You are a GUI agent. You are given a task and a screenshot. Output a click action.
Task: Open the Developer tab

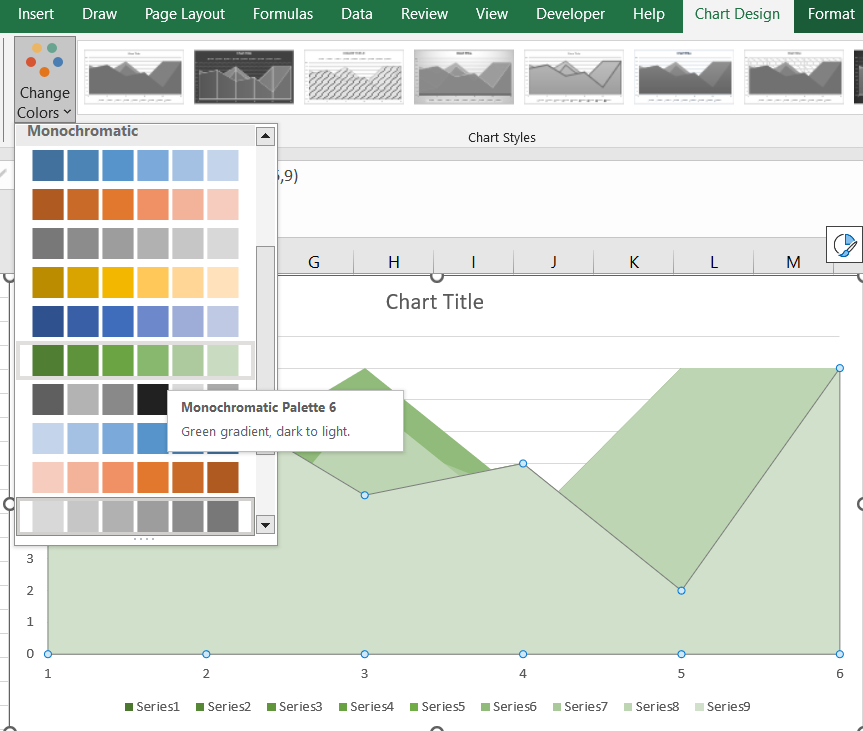570,14
